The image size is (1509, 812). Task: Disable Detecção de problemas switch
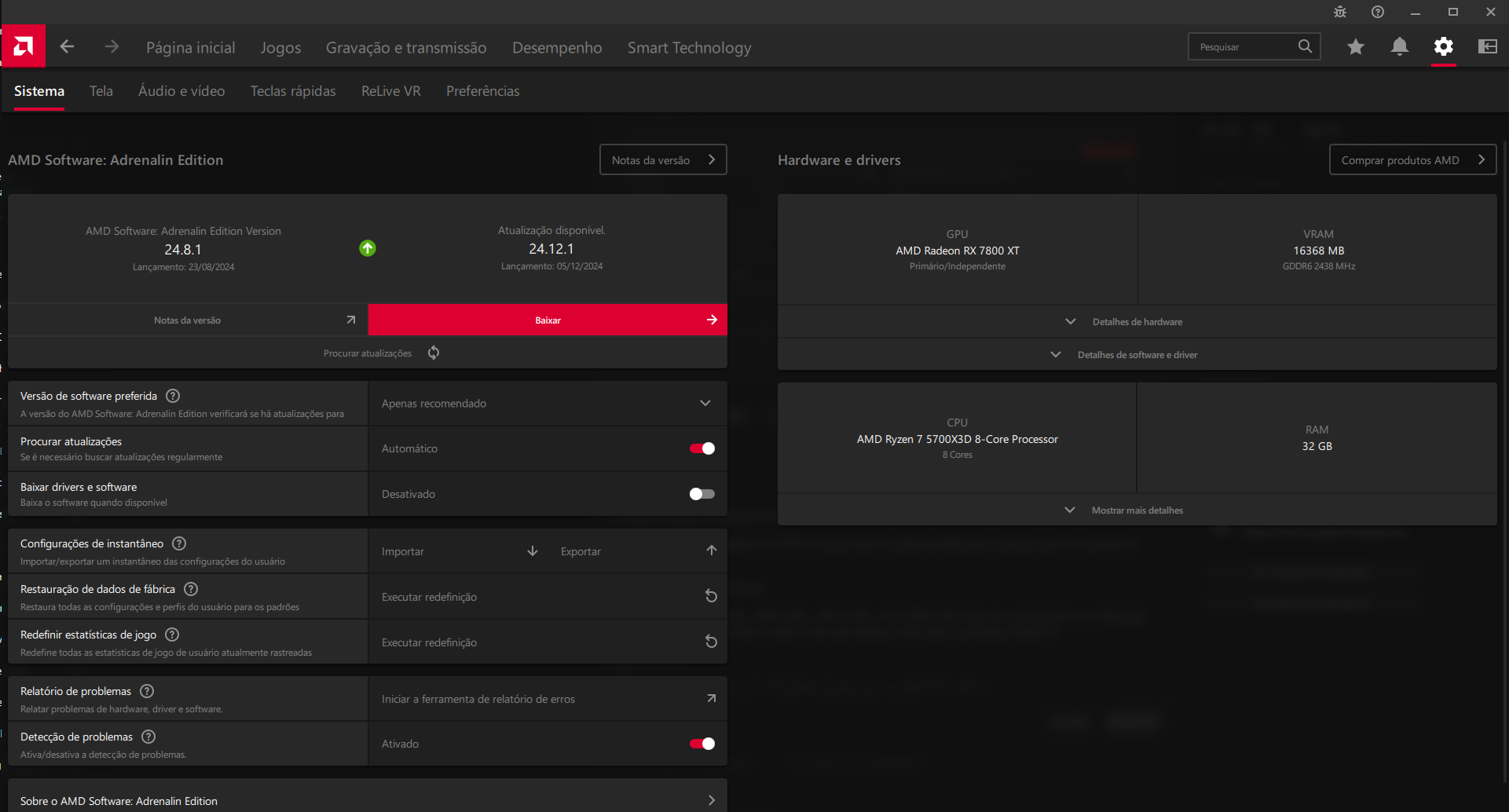pyautogui.click(x=702, y=744)
